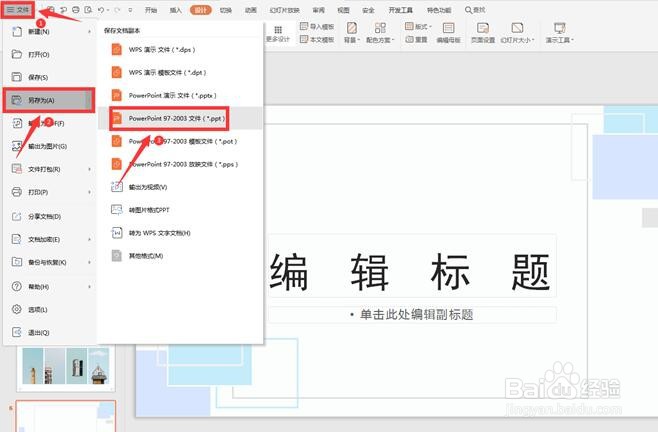This screenshot has height=432, width=658.
Task: Click the 本文模板 button
Action: click(x=317, y=39)
